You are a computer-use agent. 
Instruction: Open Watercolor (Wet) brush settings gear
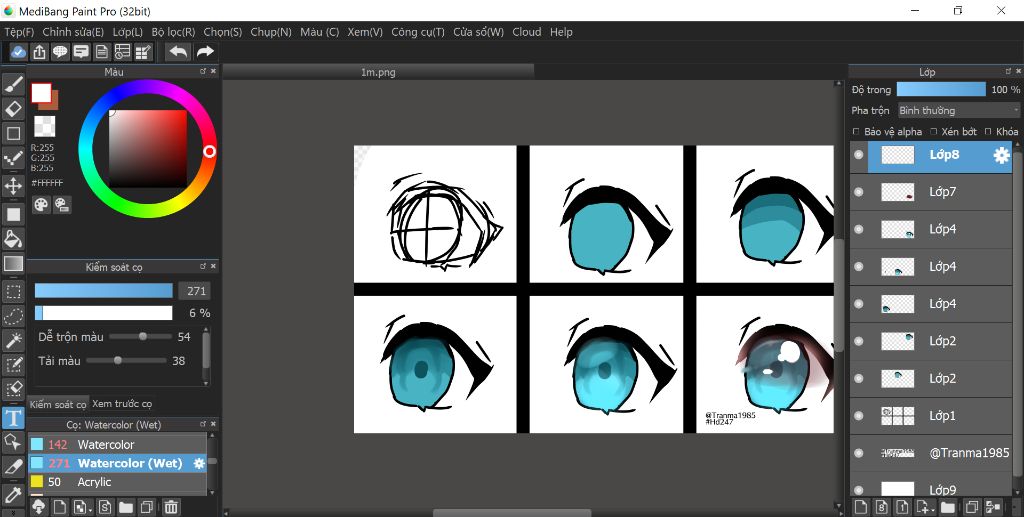tap(199, 463)
